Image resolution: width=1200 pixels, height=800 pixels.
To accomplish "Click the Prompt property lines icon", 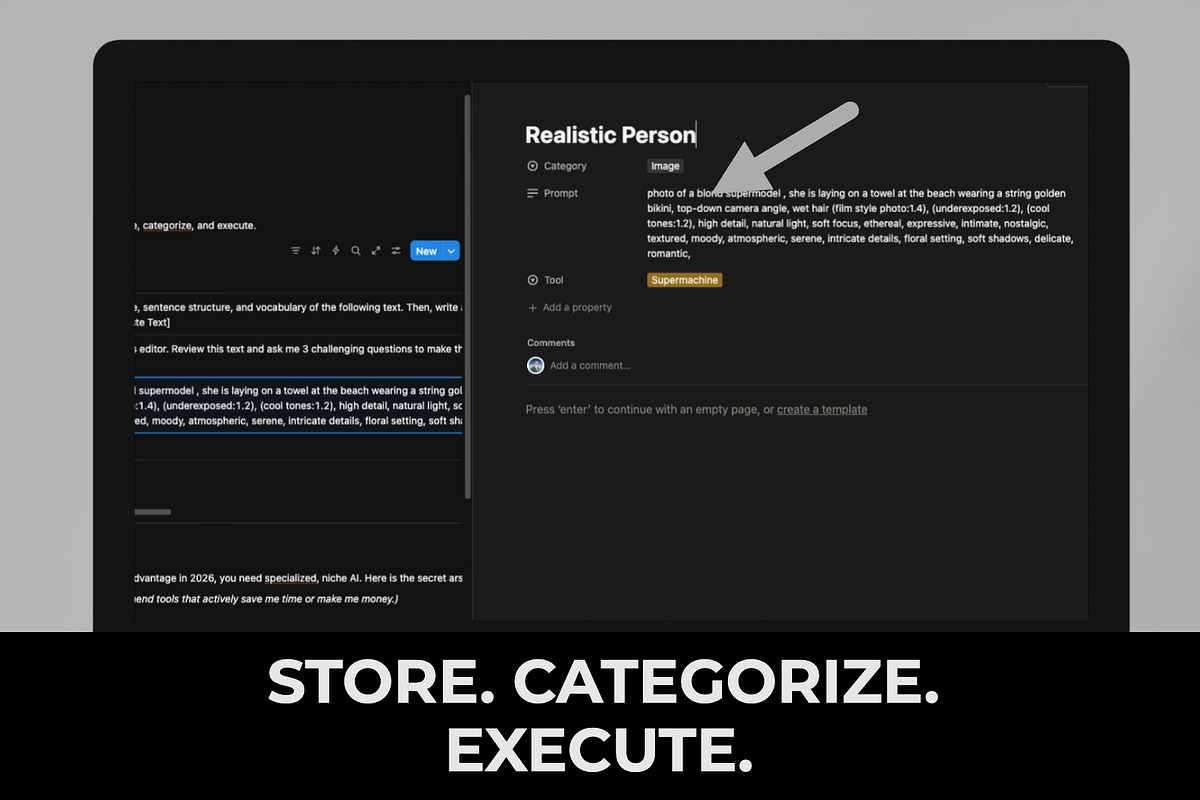I will [x=532, y=193].
